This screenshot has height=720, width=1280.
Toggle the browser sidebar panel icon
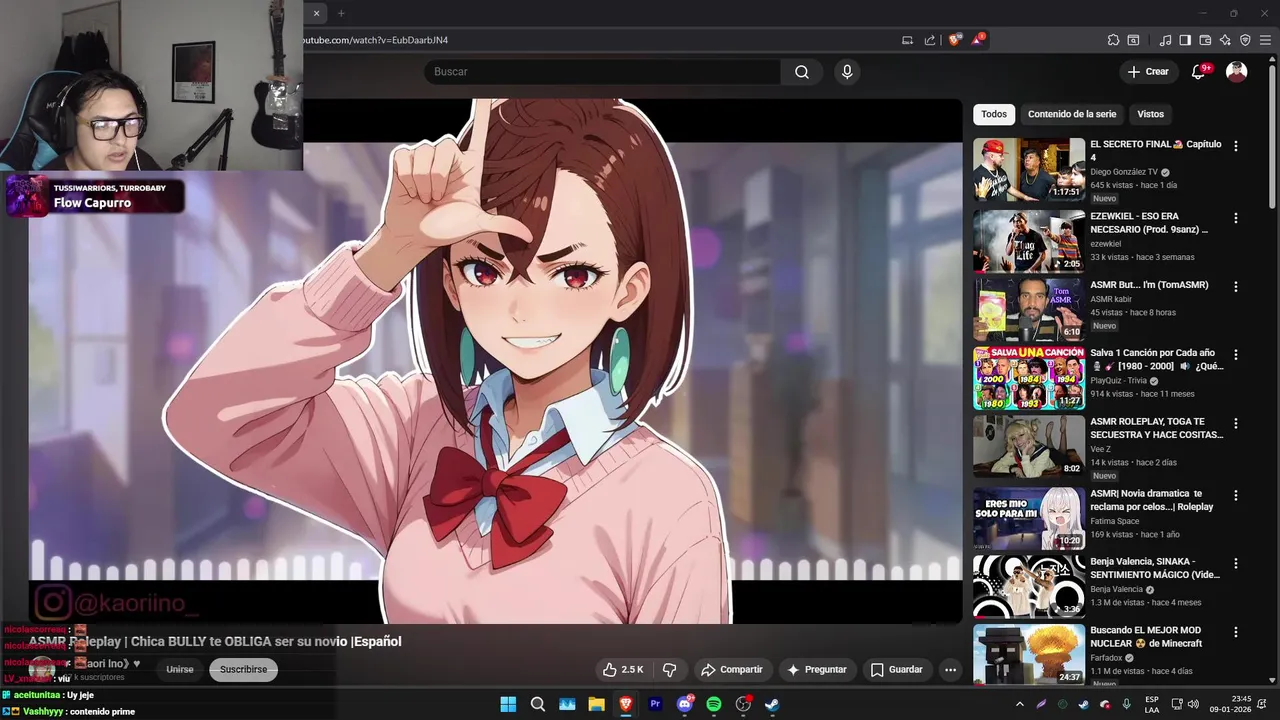point(1185,40)
